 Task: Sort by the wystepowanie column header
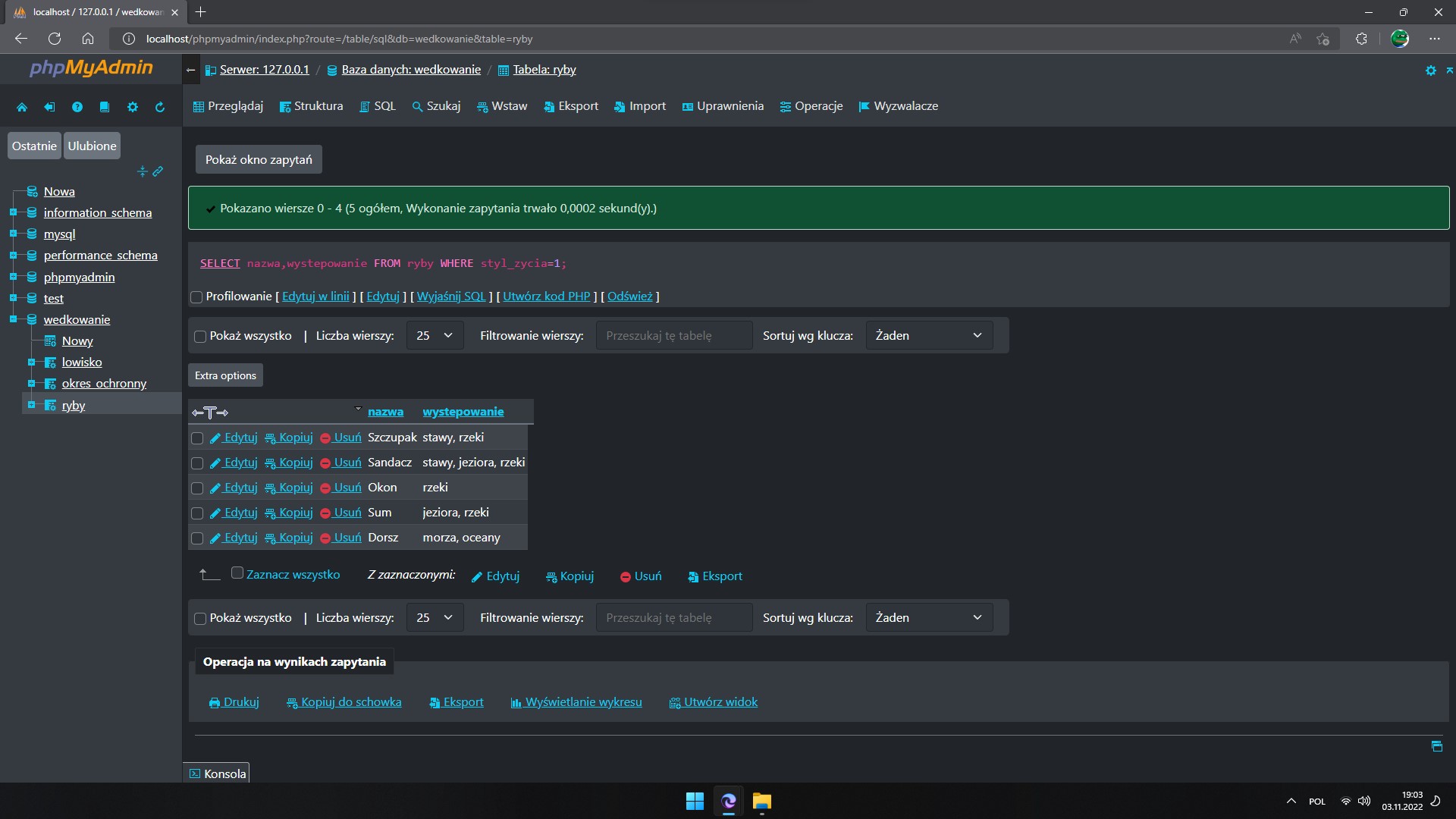pos(463,412)
